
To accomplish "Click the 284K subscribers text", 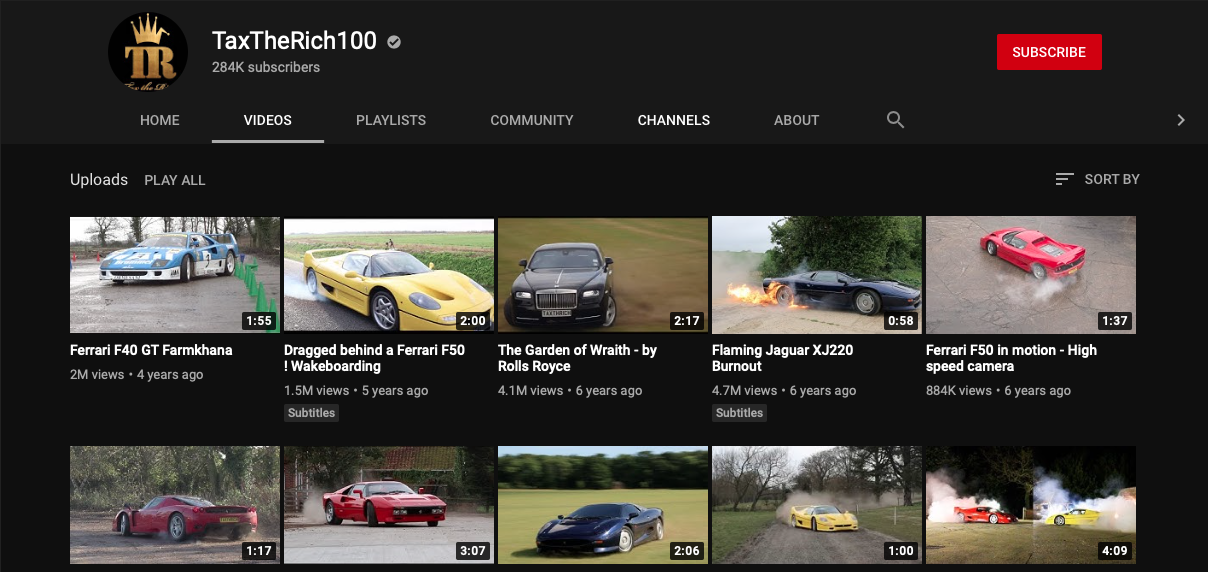I will pyautogui.click(x=266, y=68).
